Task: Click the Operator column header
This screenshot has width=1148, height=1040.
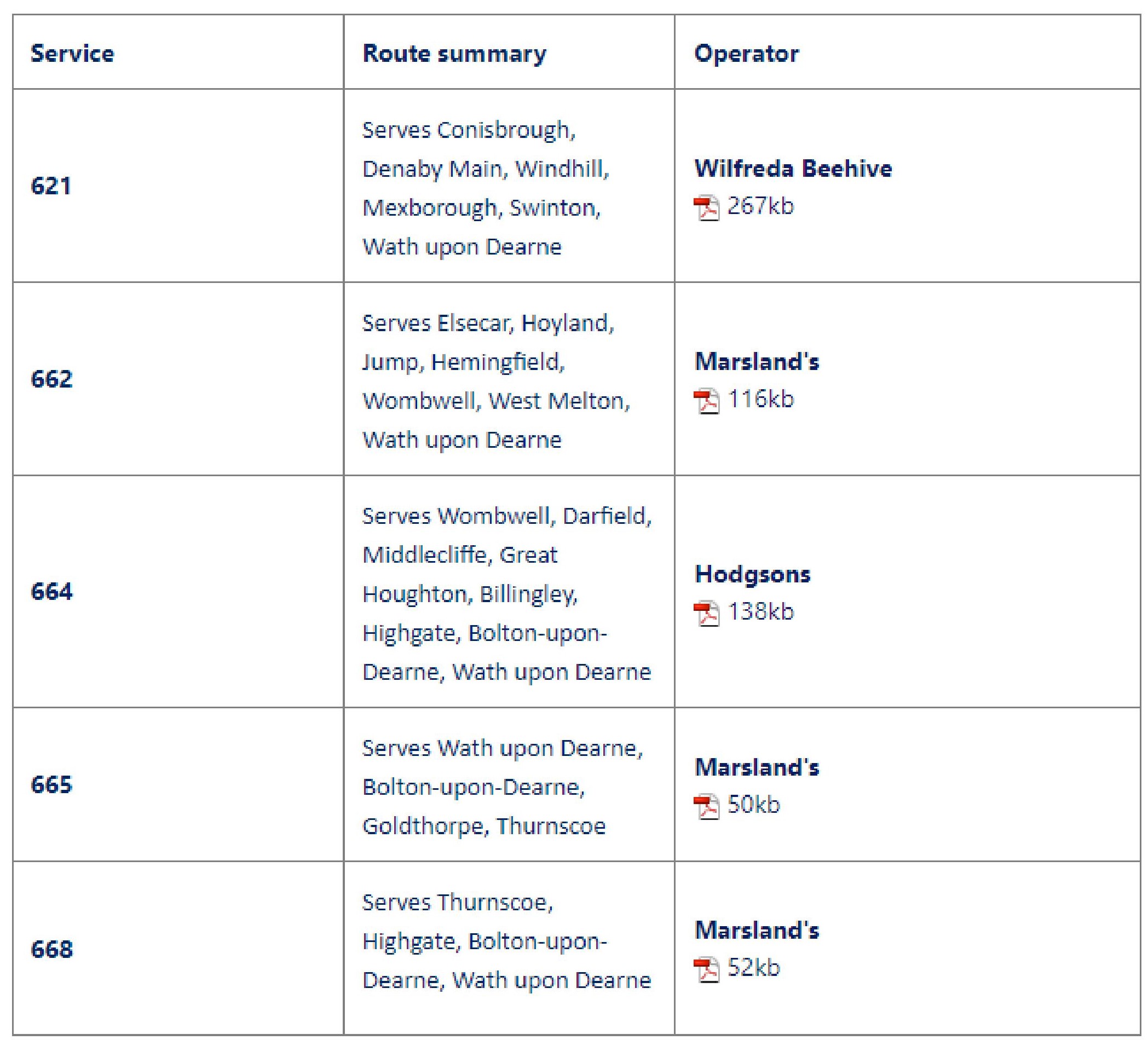Action: coord(747,54)
